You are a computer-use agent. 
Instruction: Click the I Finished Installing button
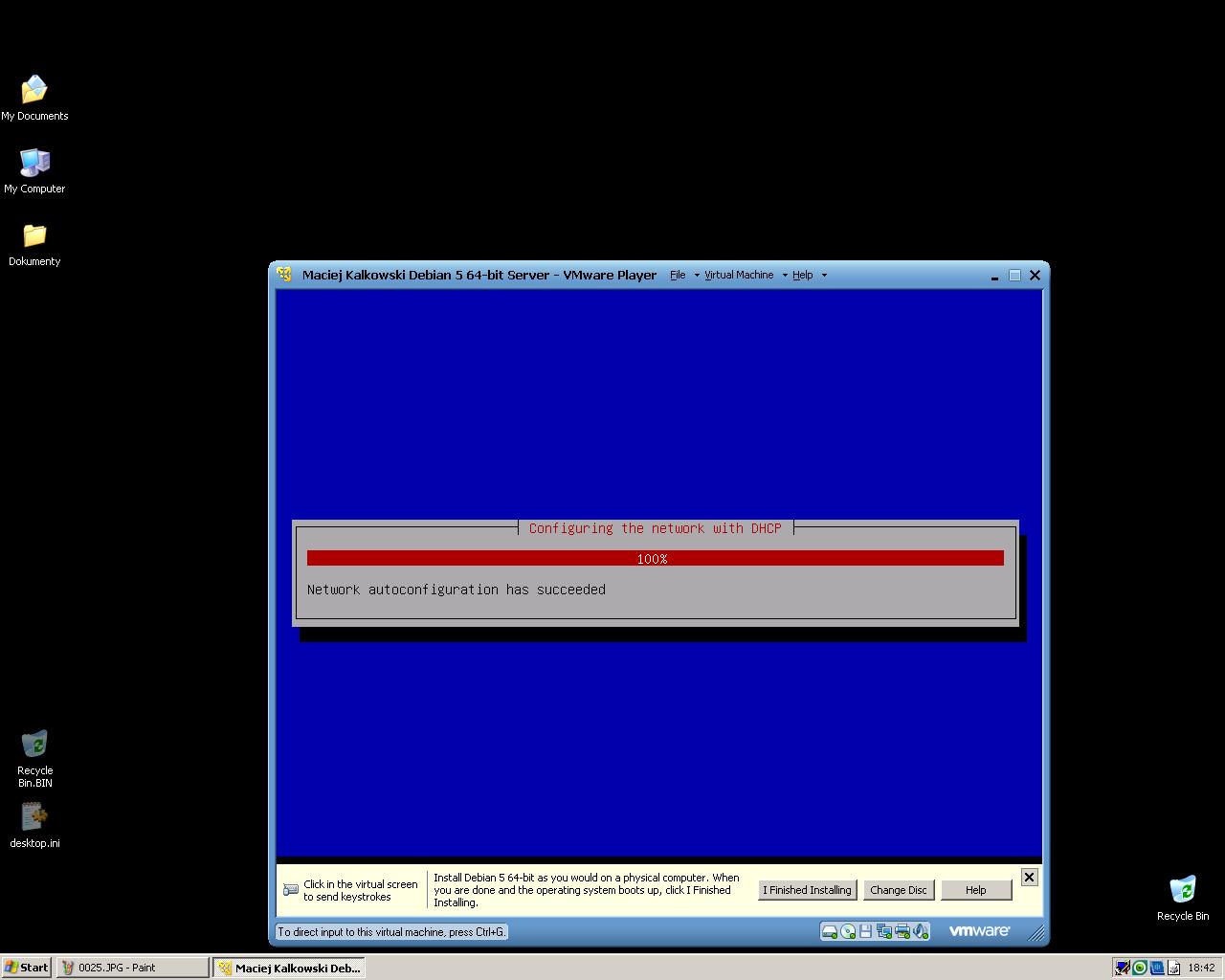pos(807,890)
